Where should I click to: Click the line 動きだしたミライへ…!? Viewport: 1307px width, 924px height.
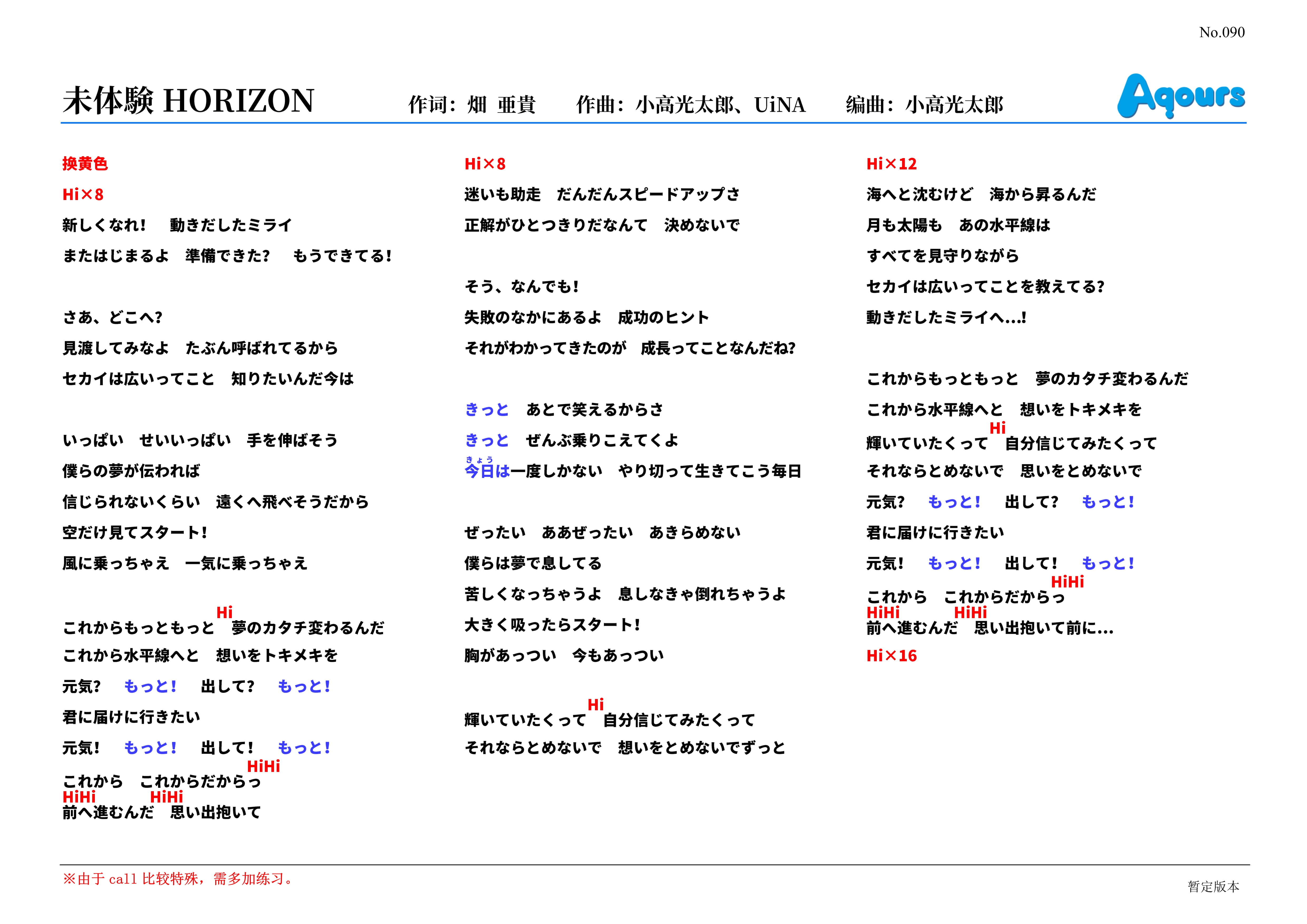(946, 318)
